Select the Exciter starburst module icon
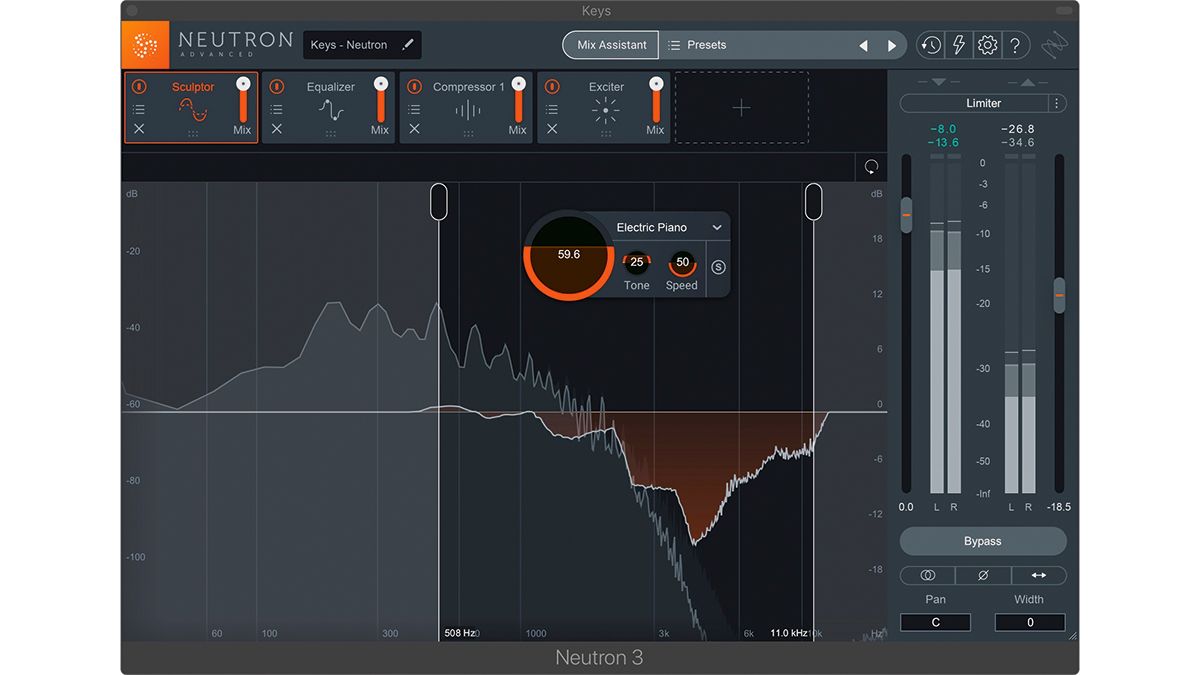1200x675 pixels. (606, 110)
